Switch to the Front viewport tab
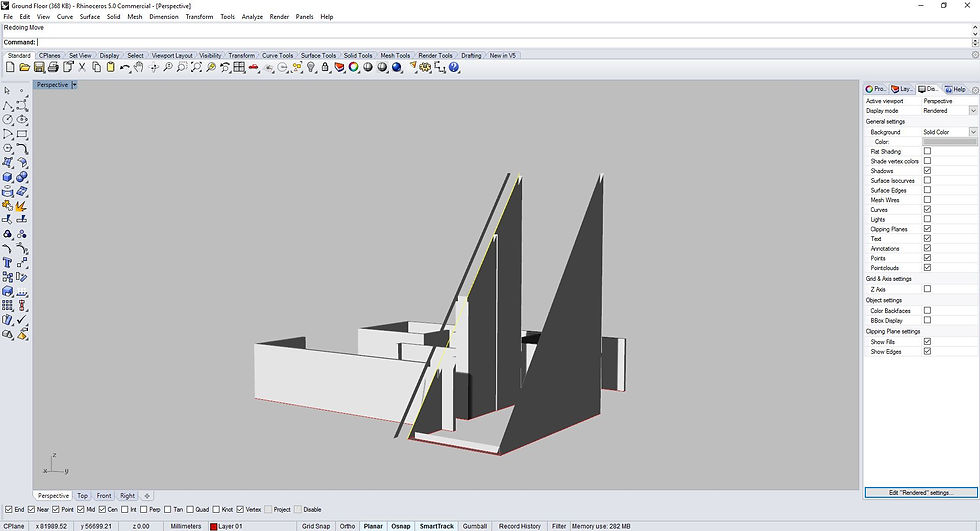The height and width of the screenshot is (531, 980). (x=104, y=495)
